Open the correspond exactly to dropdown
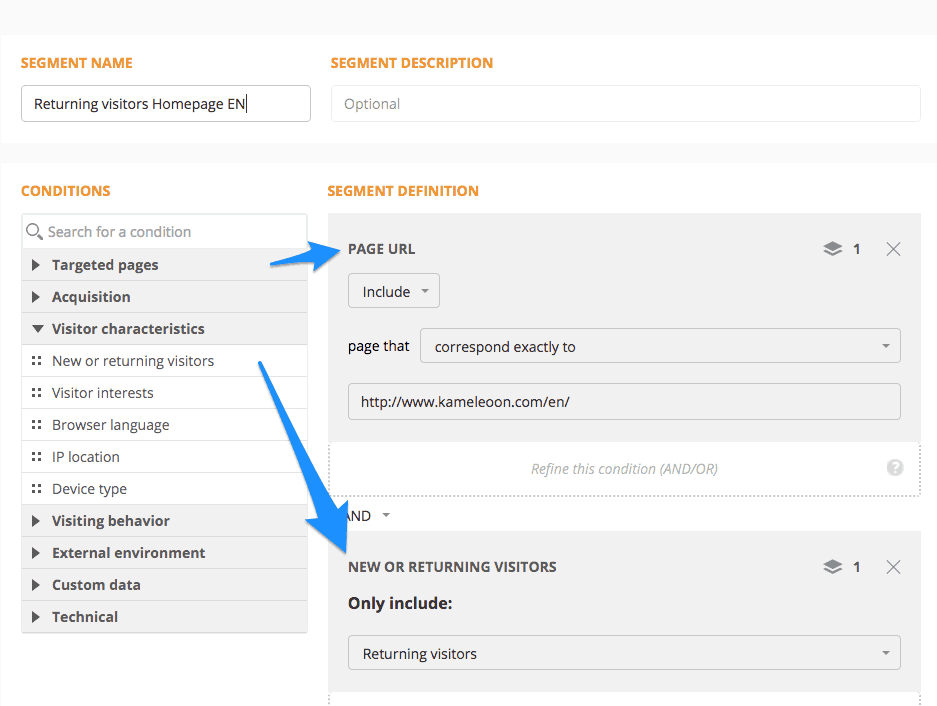 [x=660, y=345]
